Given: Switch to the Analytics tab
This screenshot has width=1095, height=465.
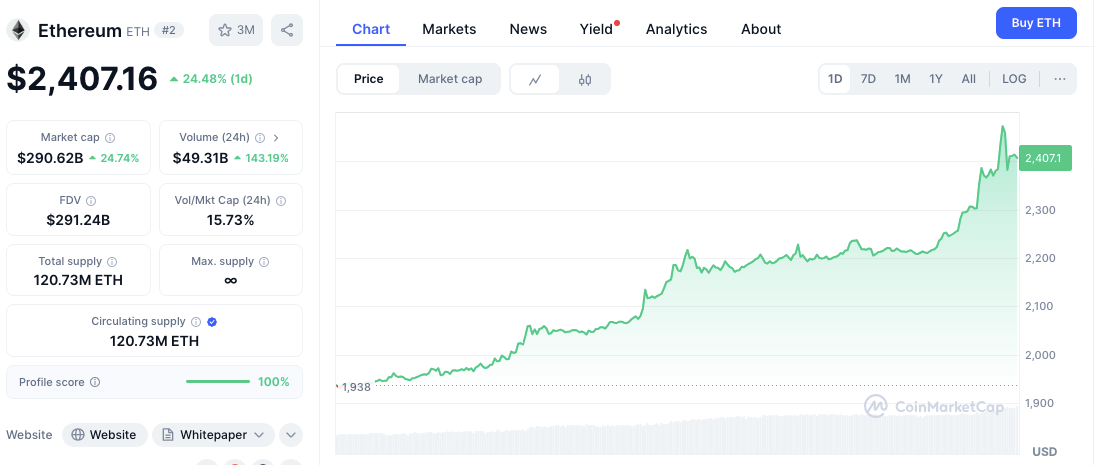Looking at the screenshot, I should pos(676,29).
